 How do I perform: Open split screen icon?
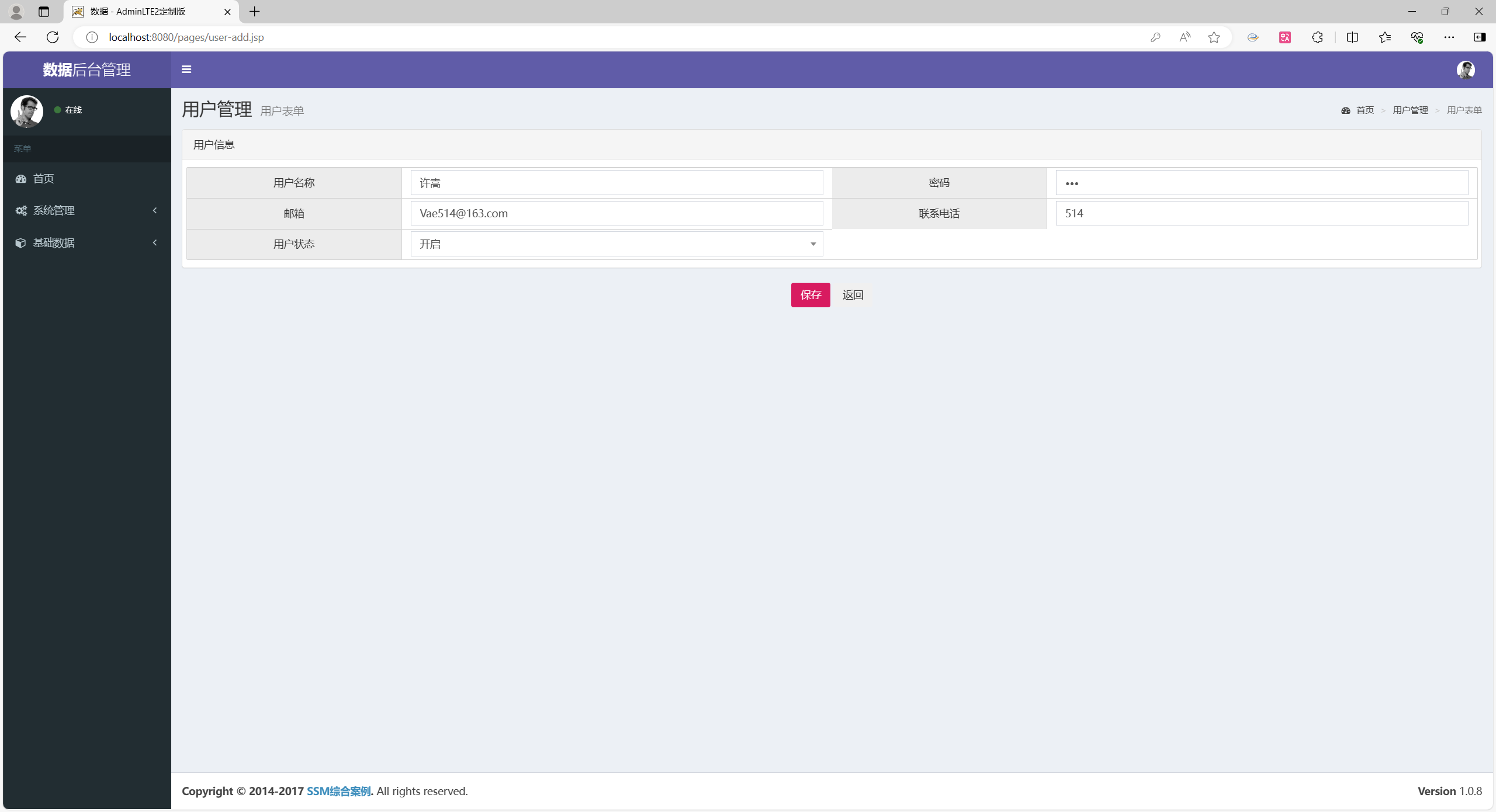(1352, 37)
